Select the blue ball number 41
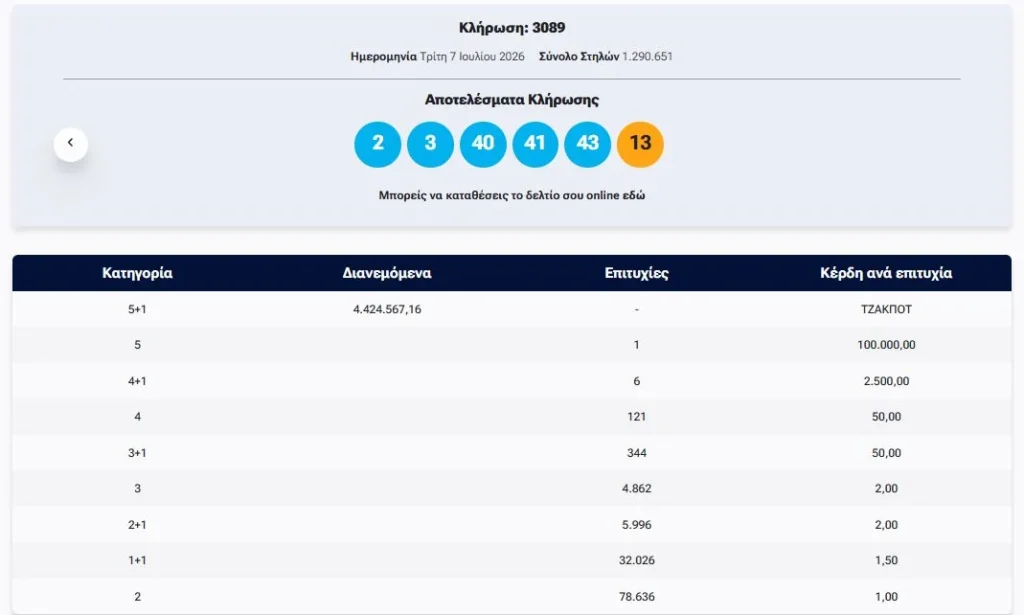The width and height of the screenshot is (1024, 615). (x=535, y=144)
